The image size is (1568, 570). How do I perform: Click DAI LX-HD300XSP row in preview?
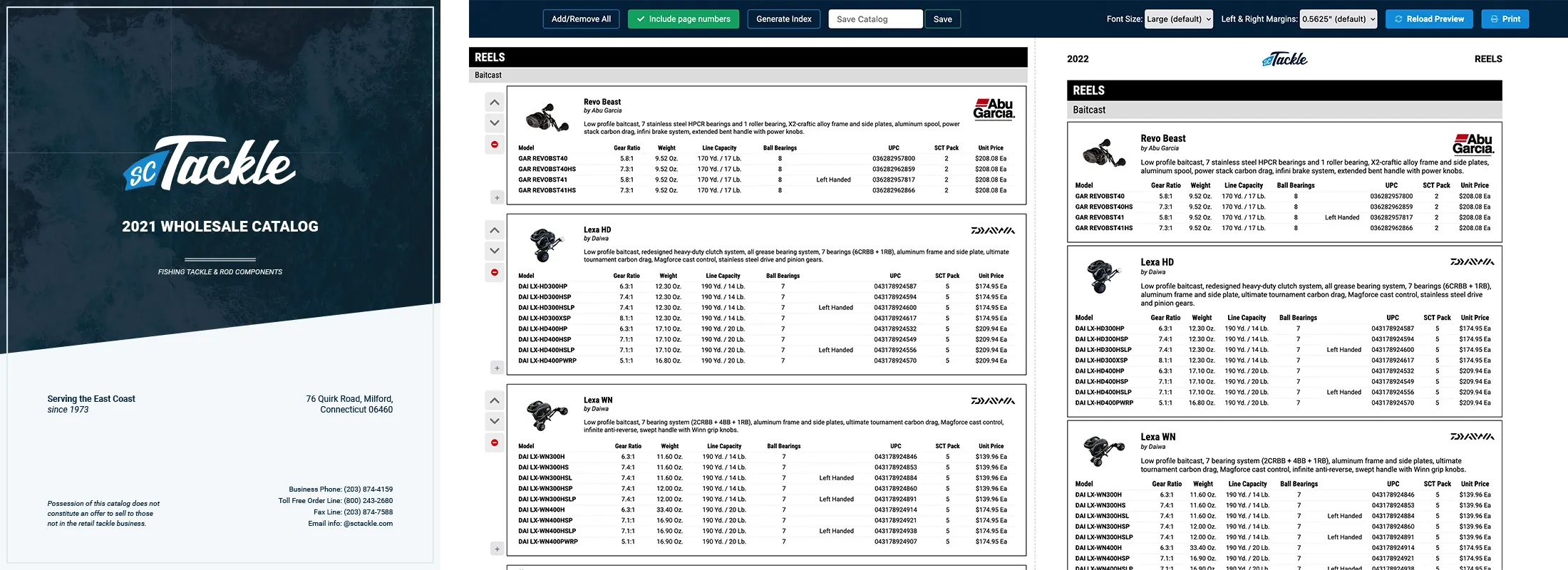pyautogui.click(x=1283, y=361)
